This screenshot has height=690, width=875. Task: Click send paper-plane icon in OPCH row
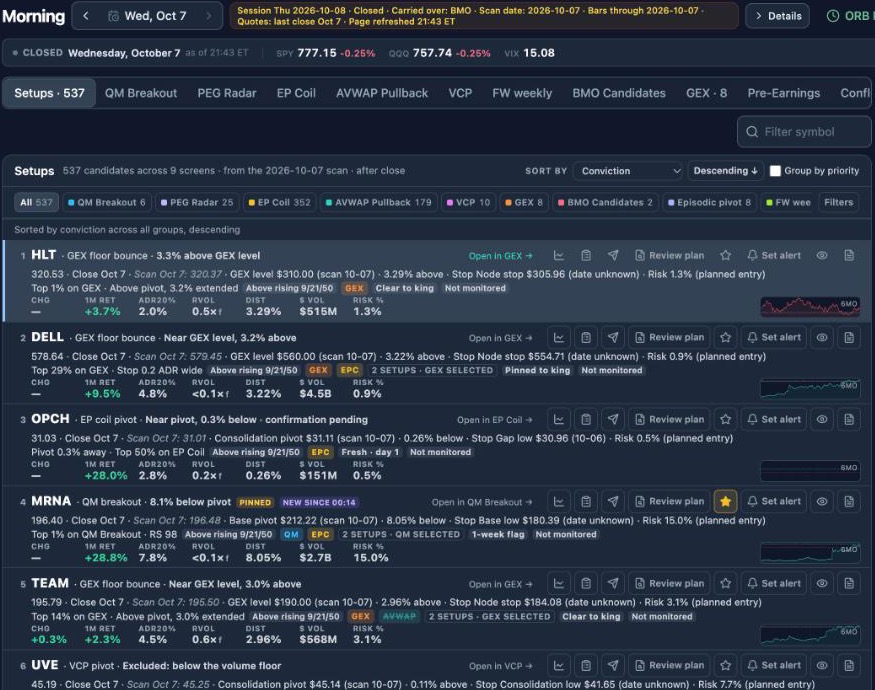(613, 420)
